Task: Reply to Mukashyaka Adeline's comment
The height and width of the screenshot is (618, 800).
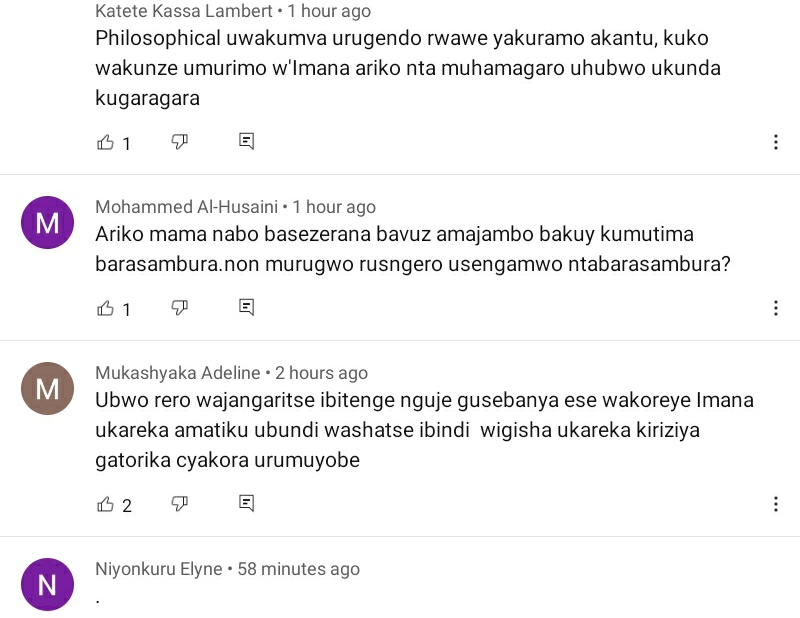Action: pyautogui.click(x=247, y=504)
